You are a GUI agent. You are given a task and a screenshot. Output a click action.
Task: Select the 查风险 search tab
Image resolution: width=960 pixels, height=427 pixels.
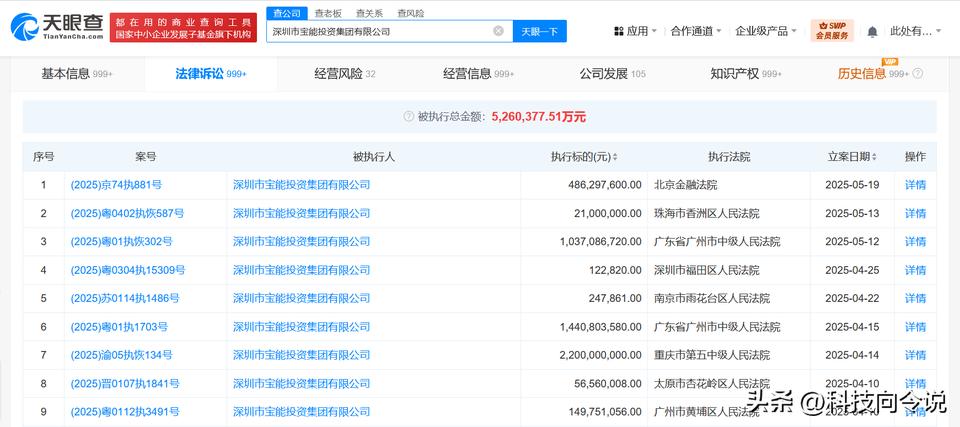pos(410,13)
